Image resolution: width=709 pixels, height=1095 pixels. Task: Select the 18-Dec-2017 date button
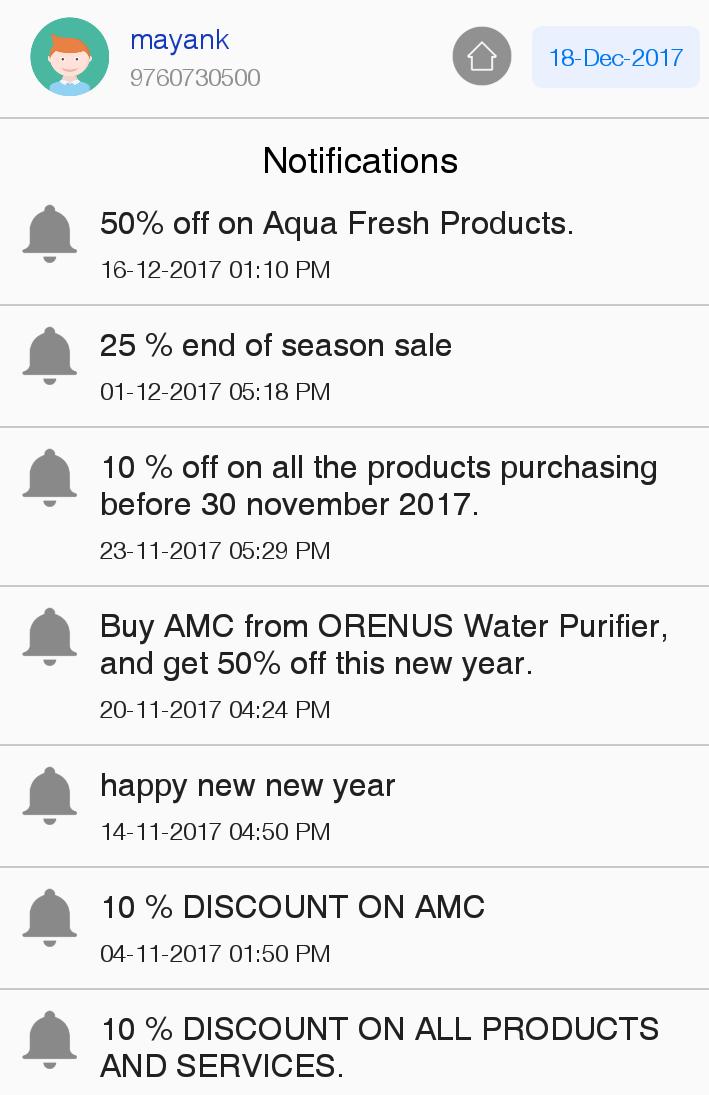click(615, 57)
